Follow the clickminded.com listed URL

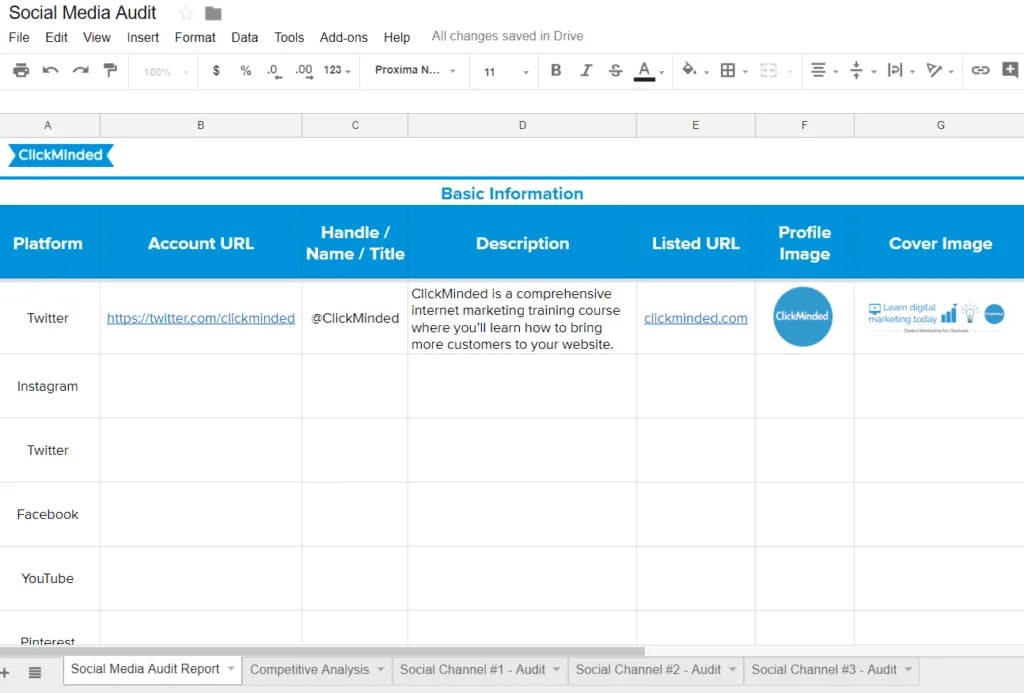tap(696, 318)
